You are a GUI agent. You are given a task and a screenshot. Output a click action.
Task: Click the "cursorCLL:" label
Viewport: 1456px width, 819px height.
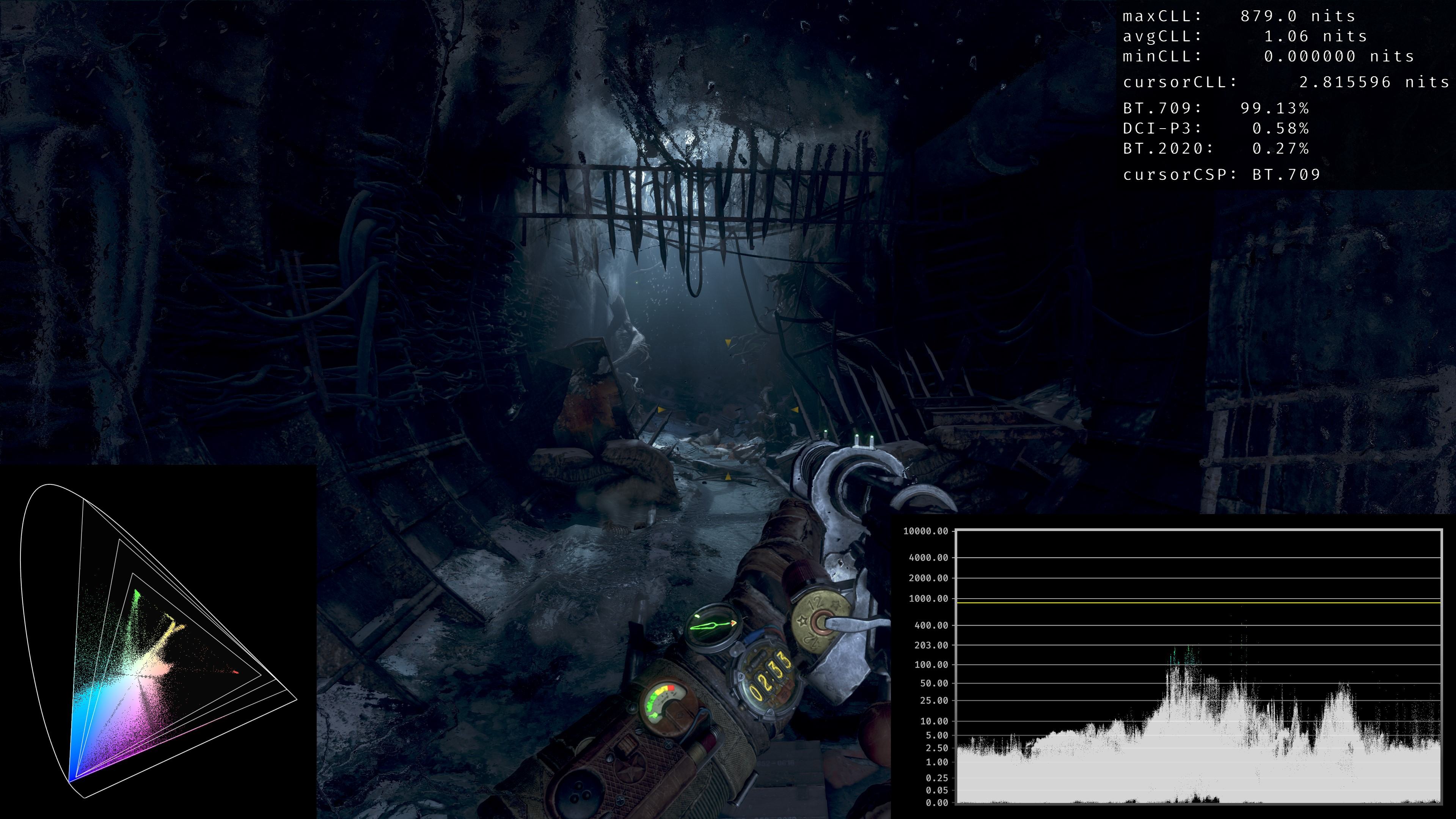coord(1180,83)
